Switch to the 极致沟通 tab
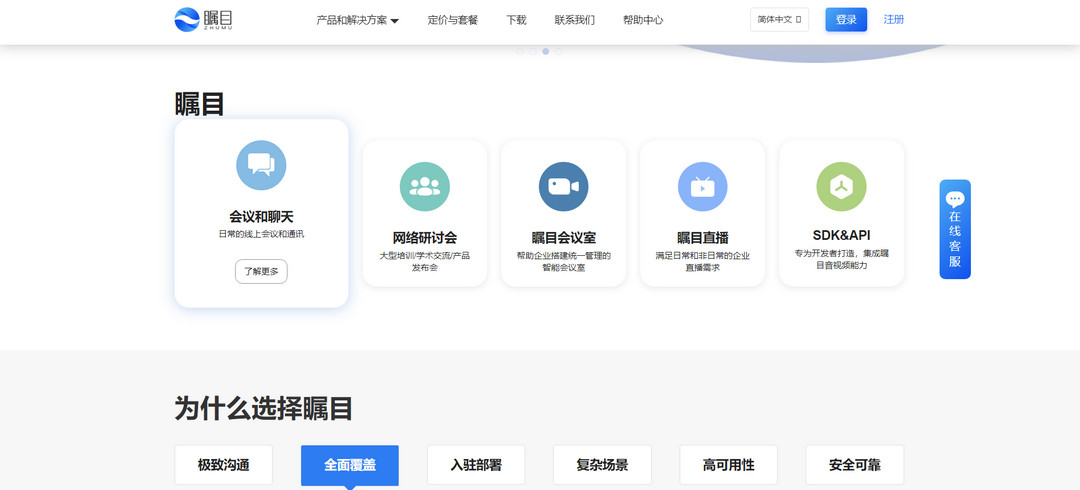Screen dimensions: 1080x490 click(x=223, y=465)
